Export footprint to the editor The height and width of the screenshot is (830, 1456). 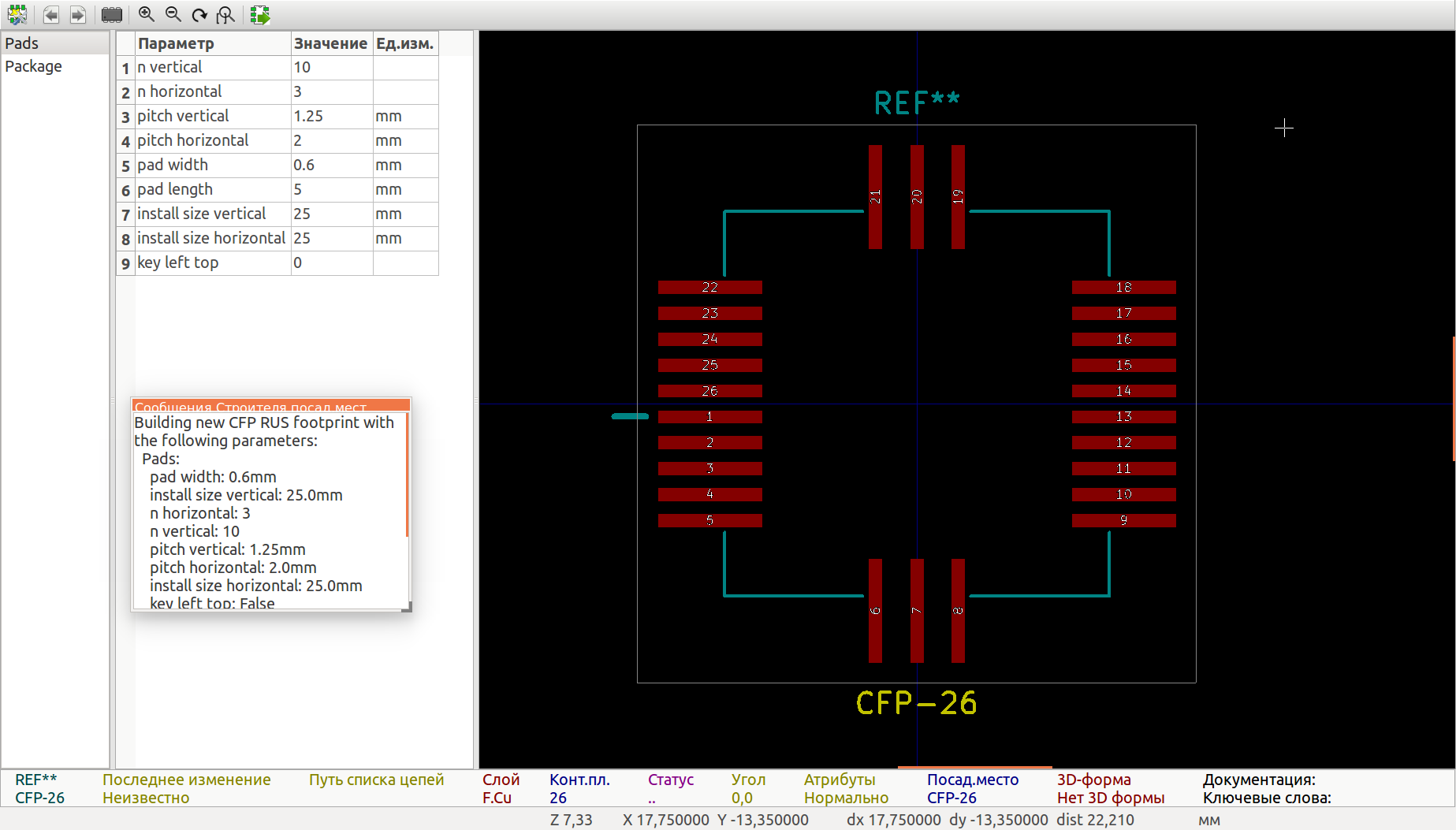[260, 14]
